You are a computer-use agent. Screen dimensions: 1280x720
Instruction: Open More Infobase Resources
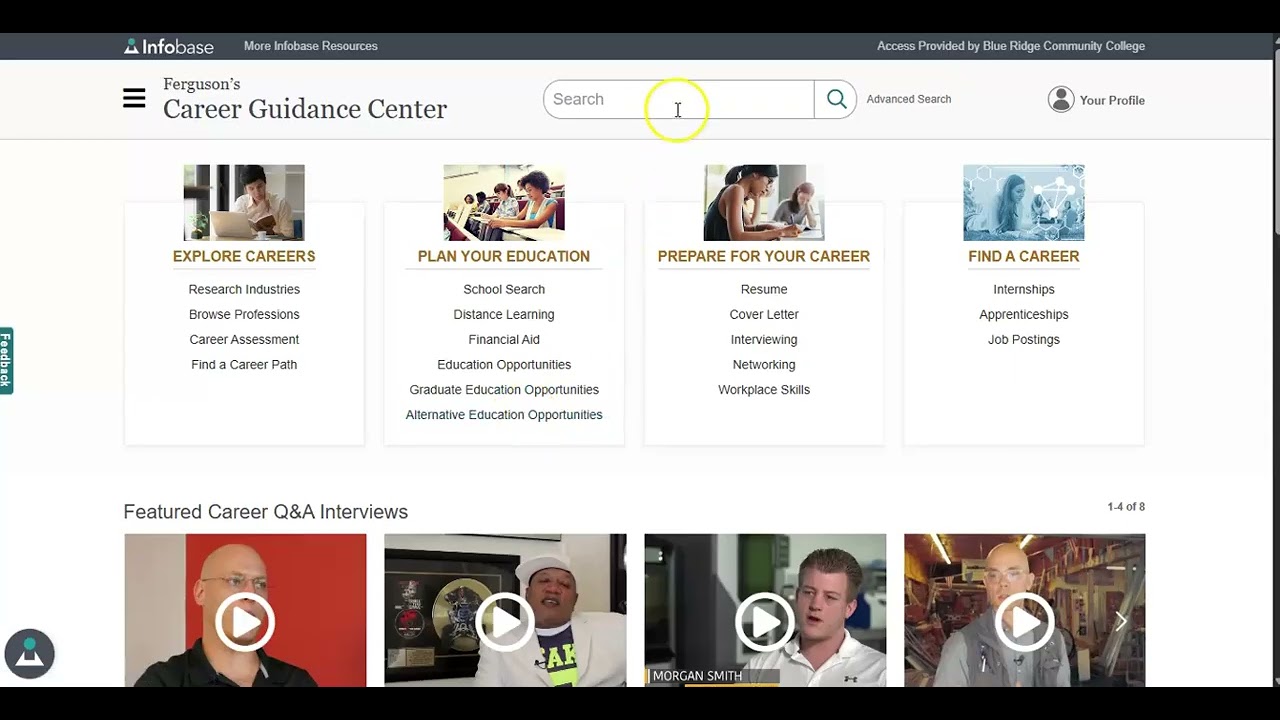point(311,46)
